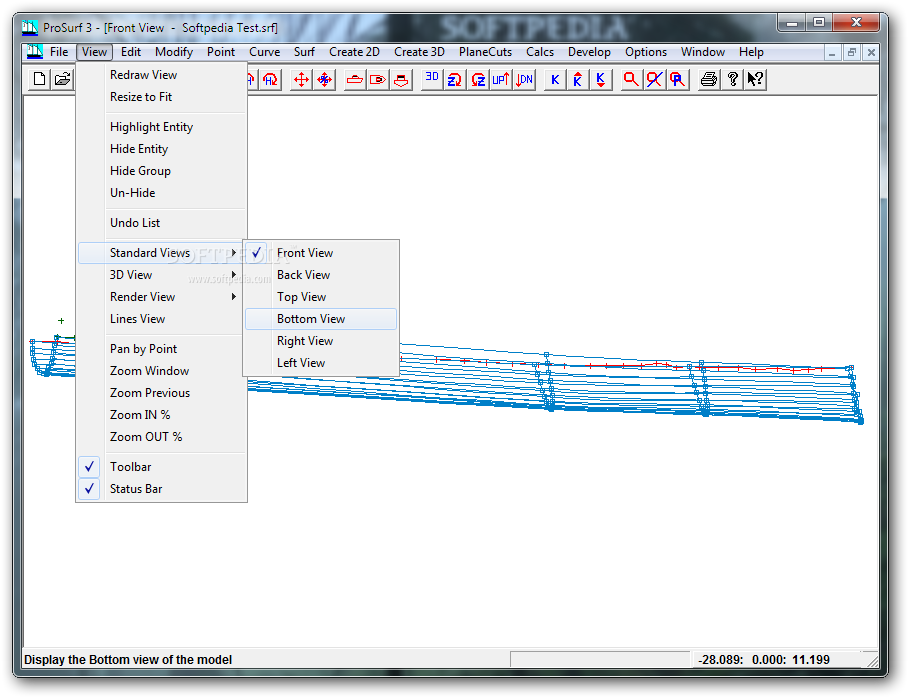The width and height of the screenshot is (909, 698).
Task: Click the DN arrow tilt icon
Action: [524, 79]
